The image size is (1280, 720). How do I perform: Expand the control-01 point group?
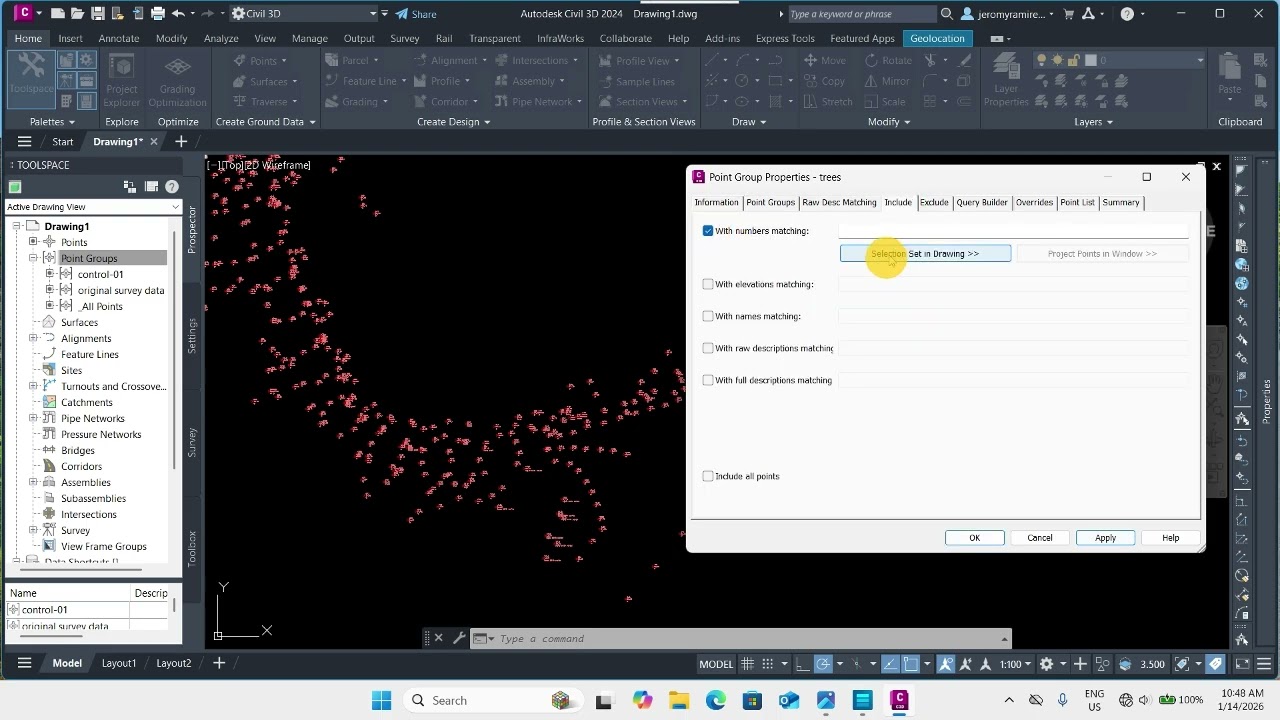pyautogui.click(x=50, y=274)
